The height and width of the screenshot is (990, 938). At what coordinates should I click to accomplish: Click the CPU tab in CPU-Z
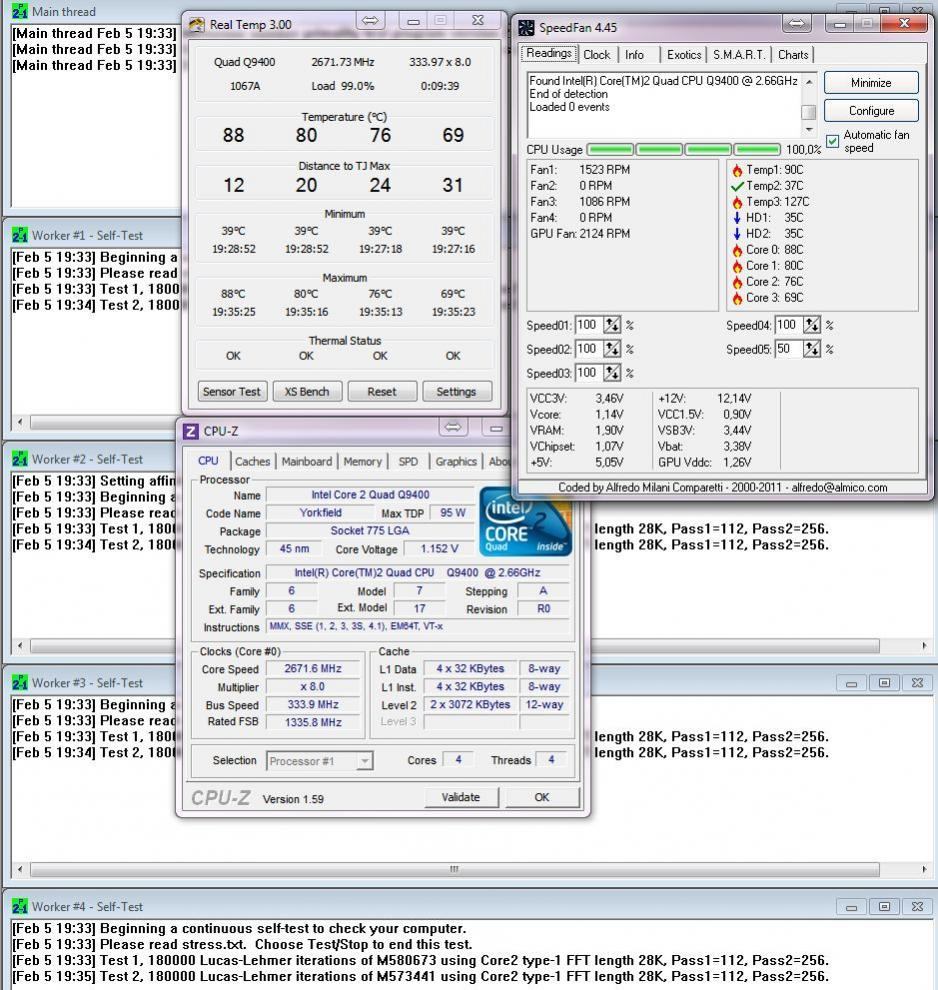tap(208, 461)
